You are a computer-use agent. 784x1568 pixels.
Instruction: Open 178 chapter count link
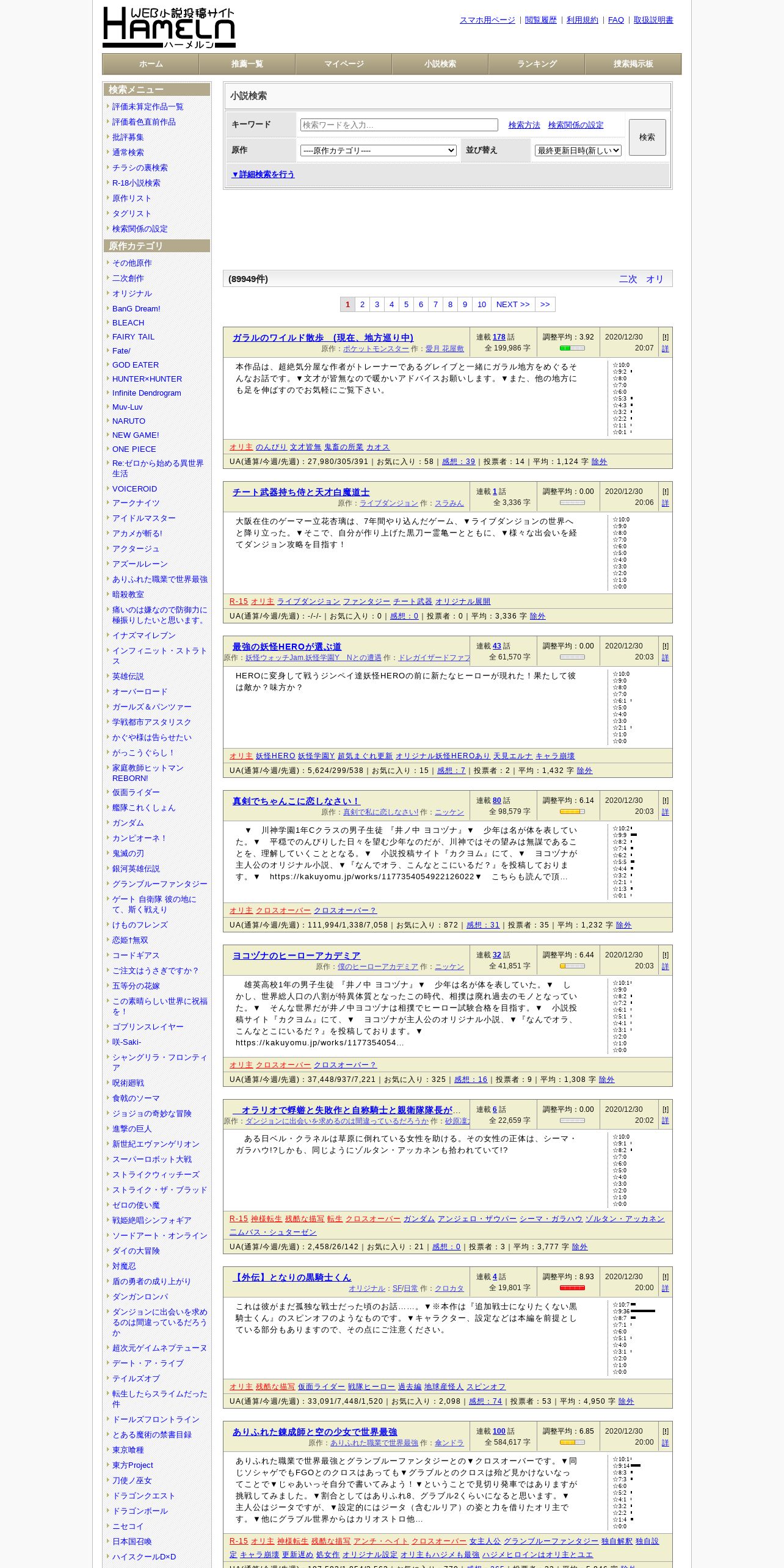(499, 337)
